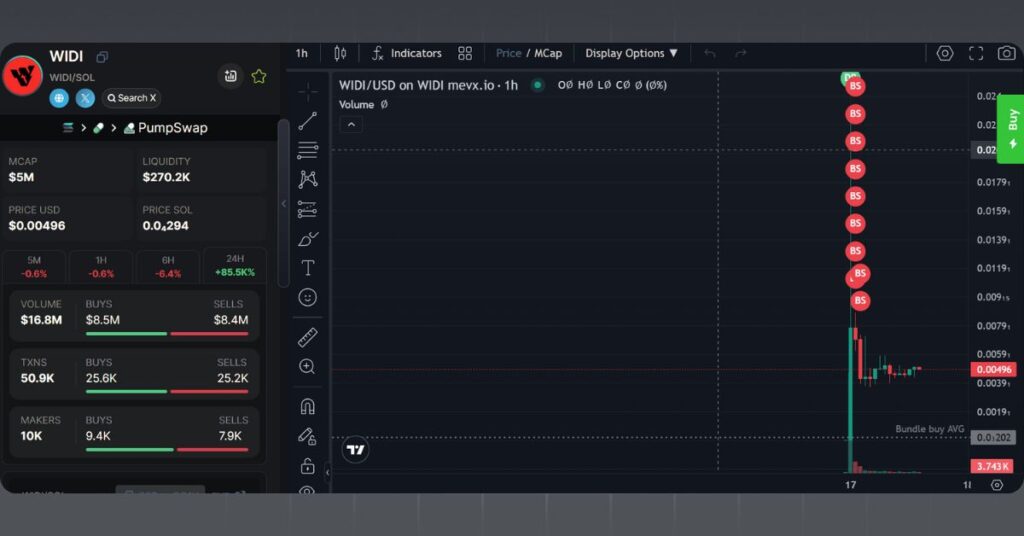Switch chart to Price view
Viewport: 1024px width, 536px height.
[x=508, y=54]
